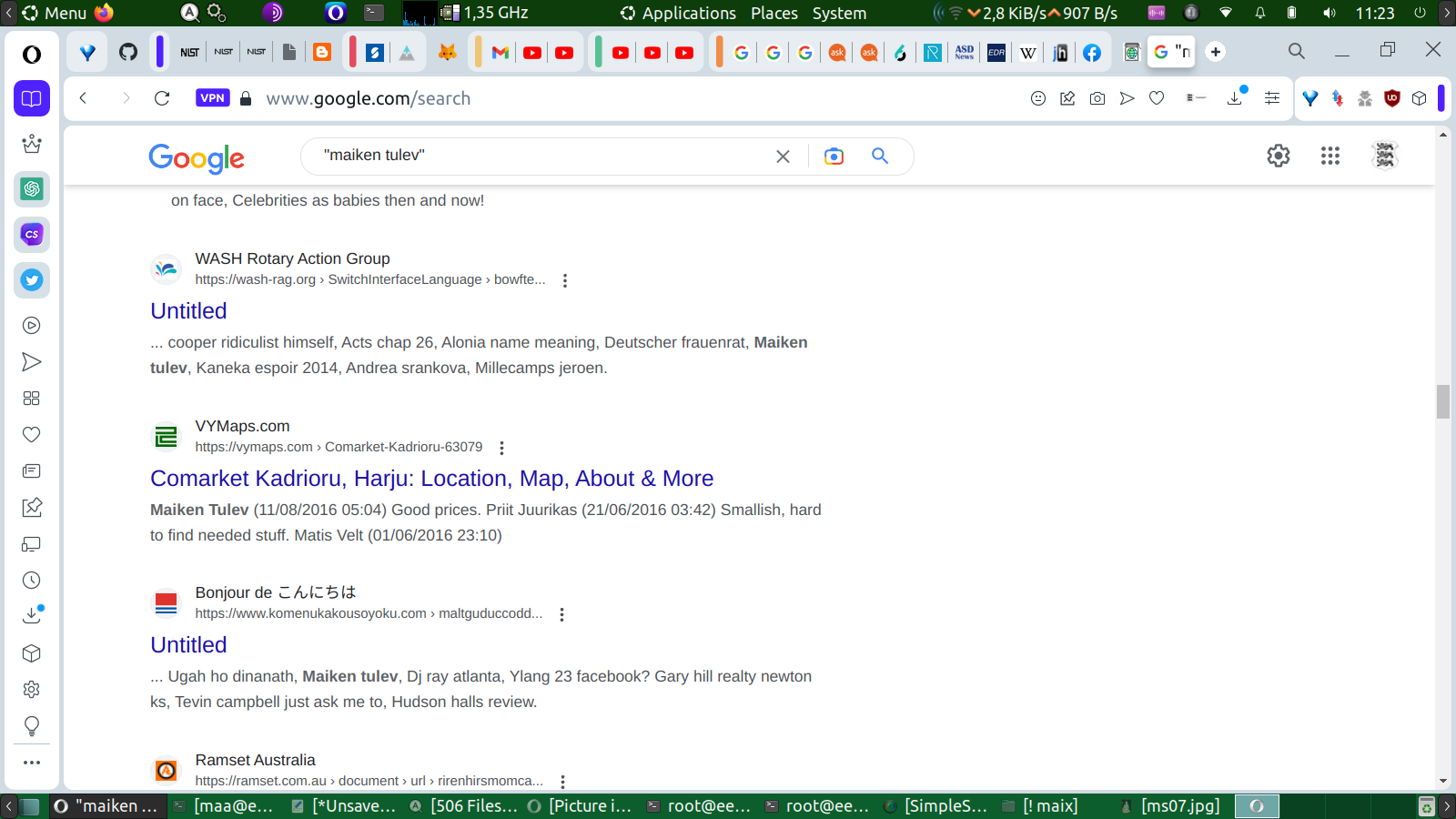Open Downloads in the Opera sidebar
Screen dimensions: 1456x819
(32, 616)
